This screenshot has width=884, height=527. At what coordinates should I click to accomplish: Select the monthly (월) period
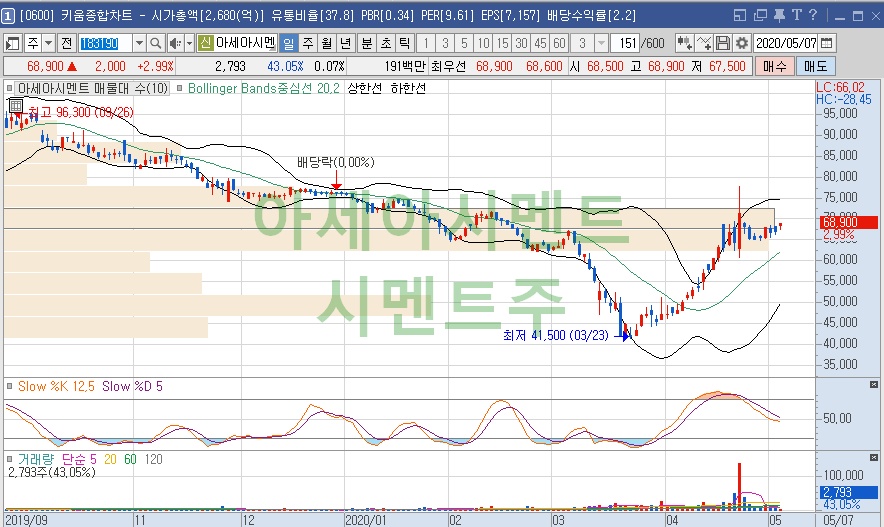[327, 43]
